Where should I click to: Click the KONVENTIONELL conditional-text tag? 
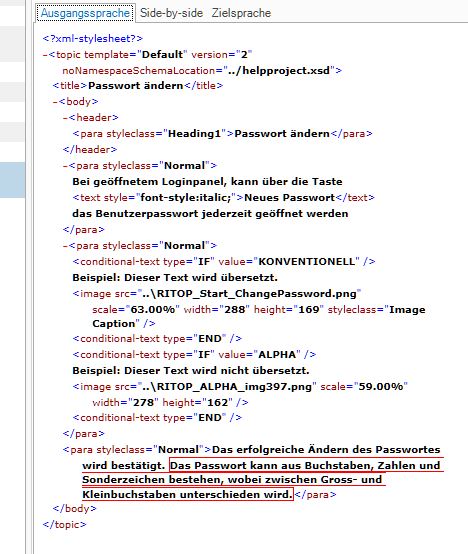click(224, 261)
